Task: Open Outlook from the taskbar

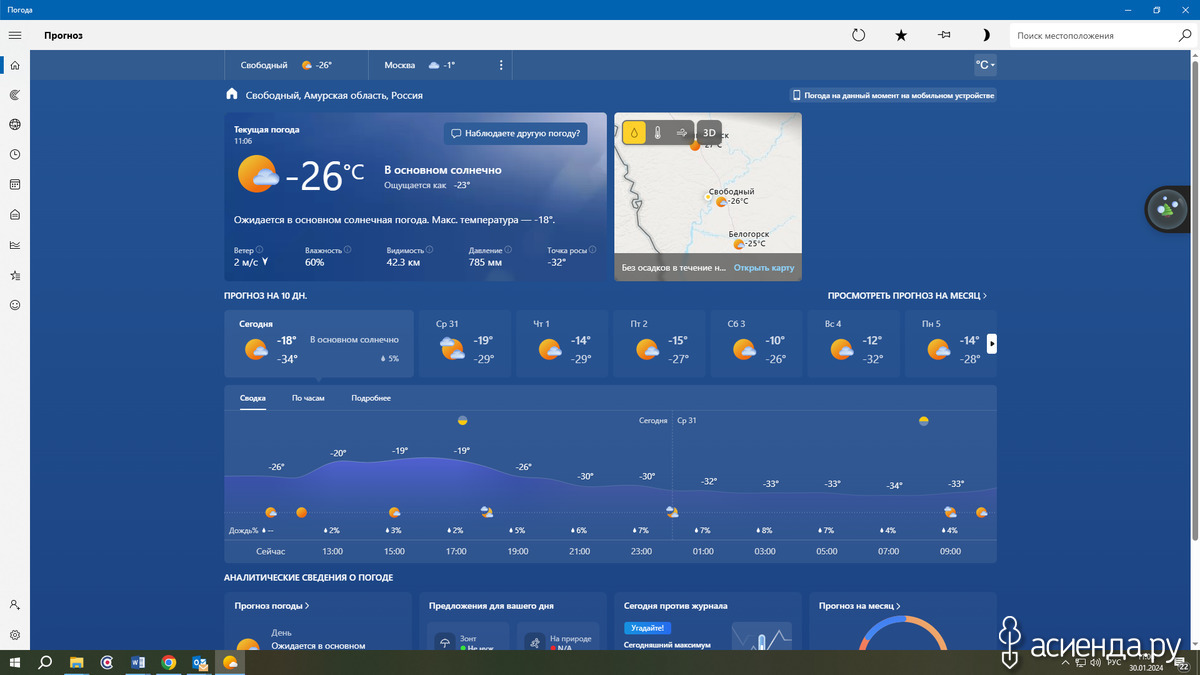Action: click(x=200, y=662)
